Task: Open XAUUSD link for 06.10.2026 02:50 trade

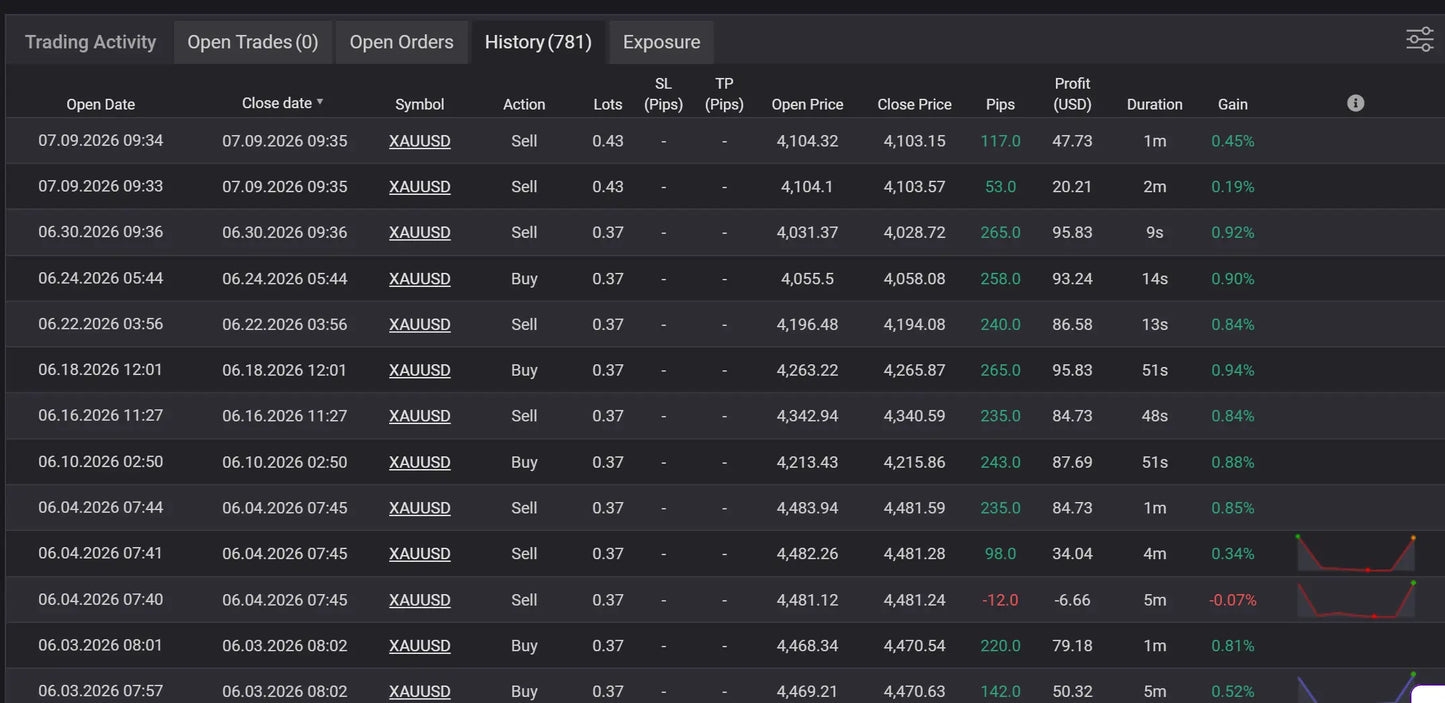Action: pos(419,462)
